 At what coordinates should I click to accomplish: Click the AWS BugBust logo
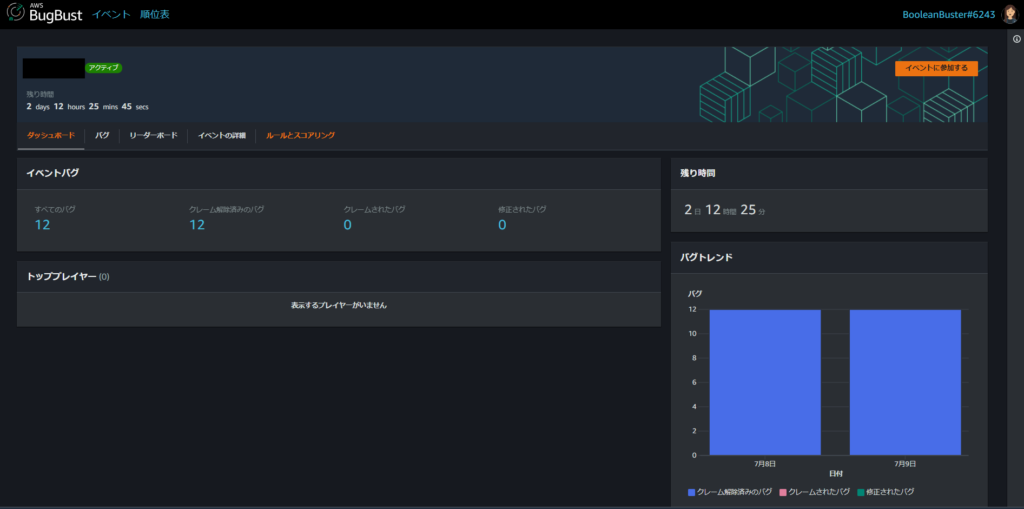[44, 14]
